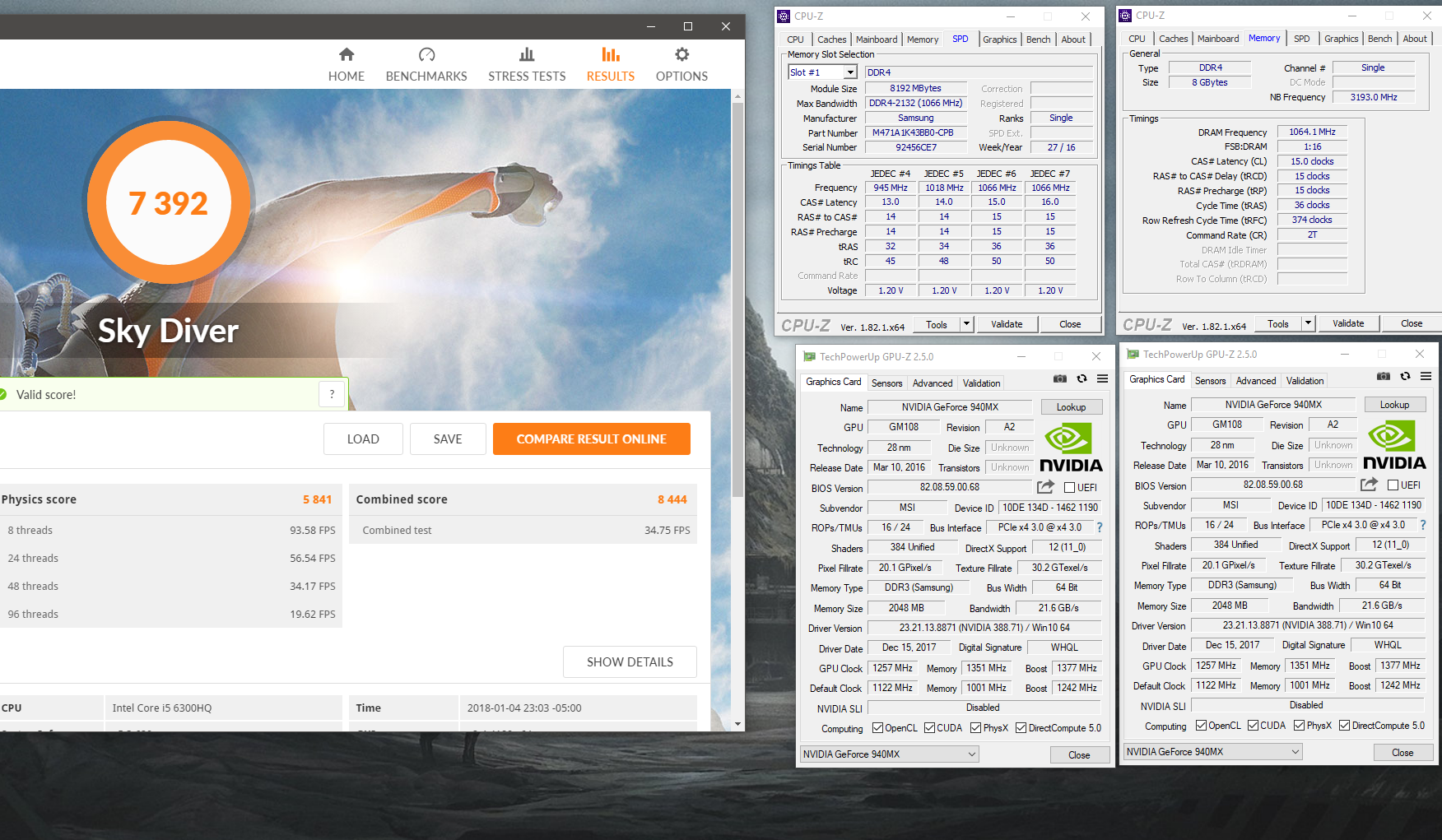Open the Benchmarks gauge icon
Image resolution: width=1442 pixels, height=840 pixels.
[x=426, y=54]
